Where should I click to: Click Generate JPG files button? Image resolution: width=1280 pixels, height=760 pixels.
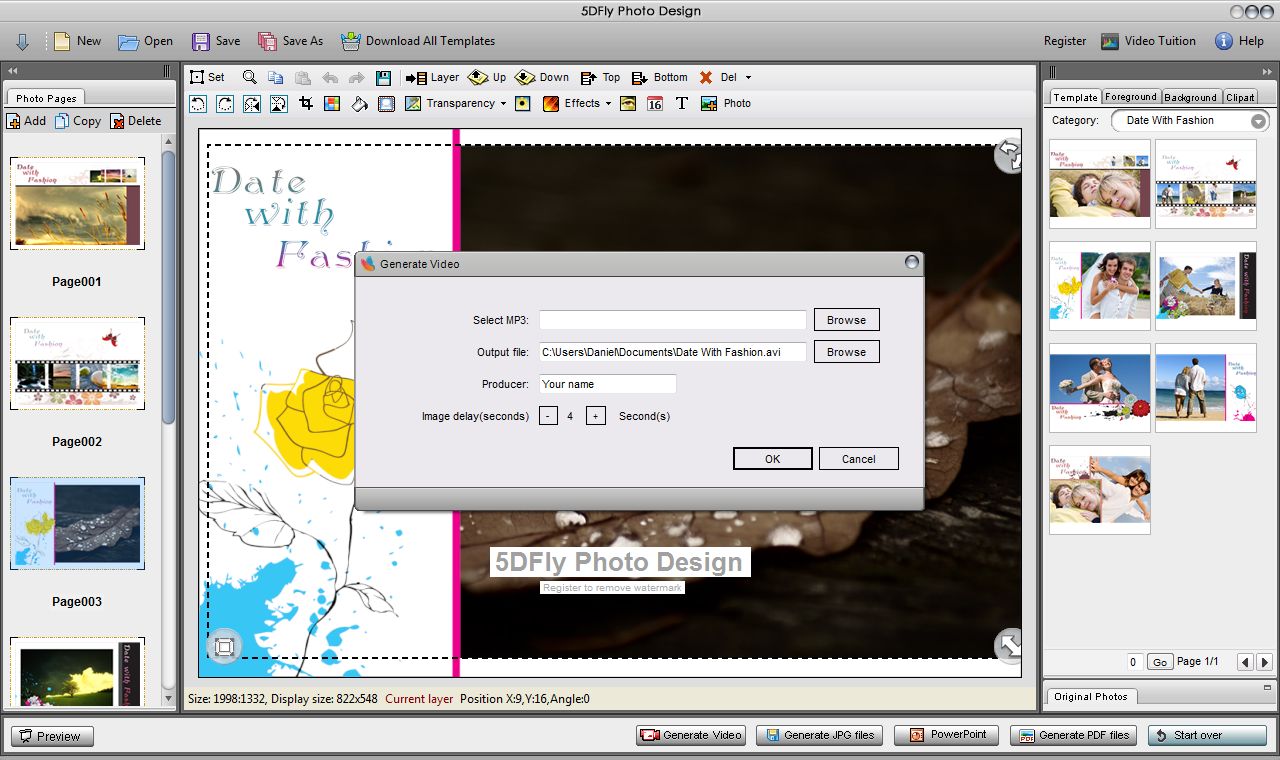[818, 735]
